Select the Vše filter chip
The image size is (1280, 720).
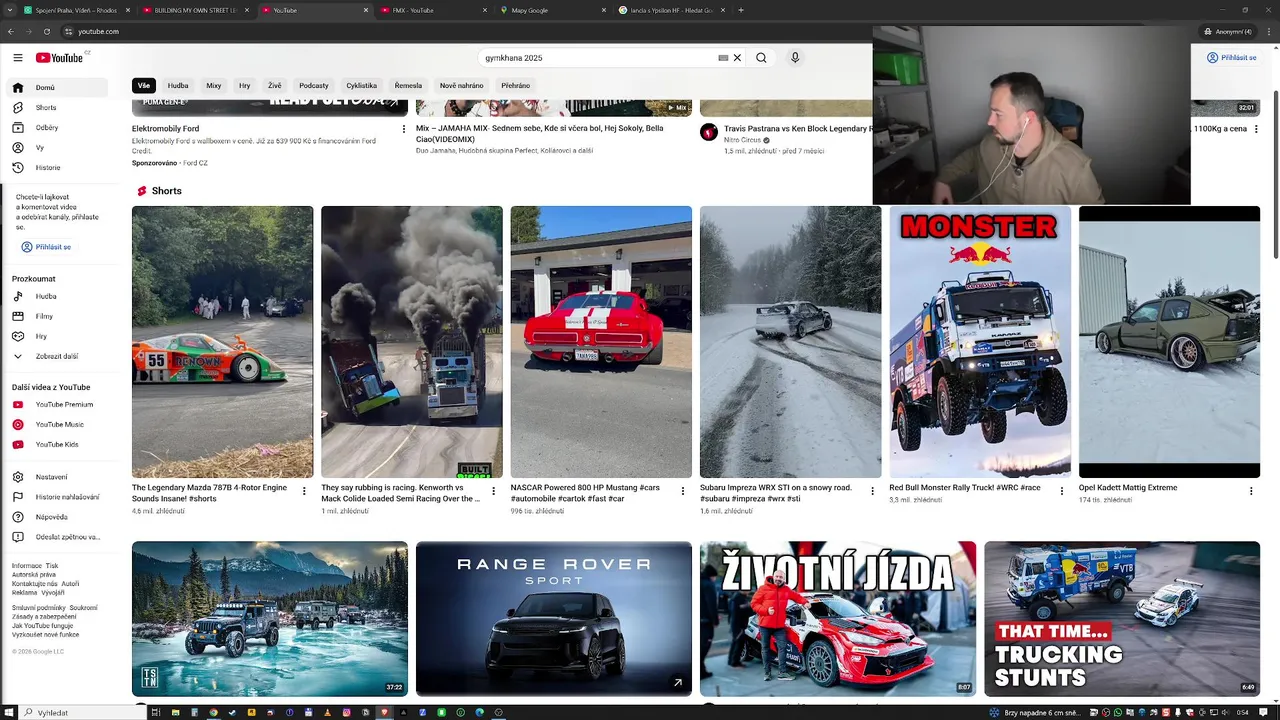[144, 85]
